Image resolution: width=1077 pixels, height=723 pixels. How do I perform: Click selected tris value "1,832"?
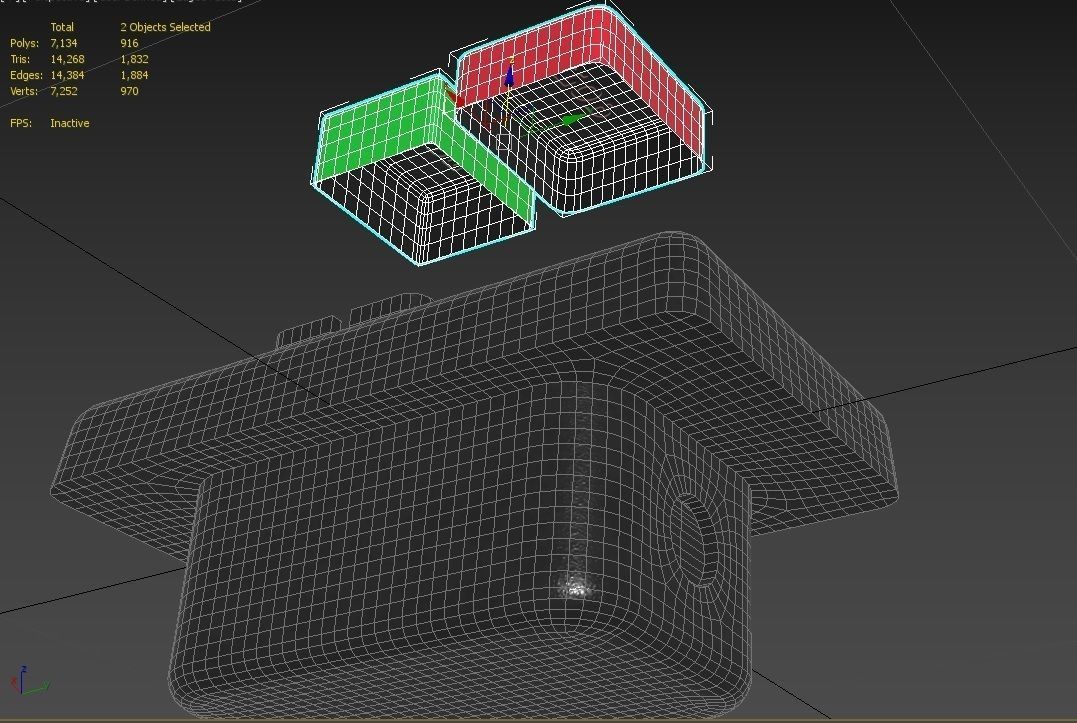point(135,59)
